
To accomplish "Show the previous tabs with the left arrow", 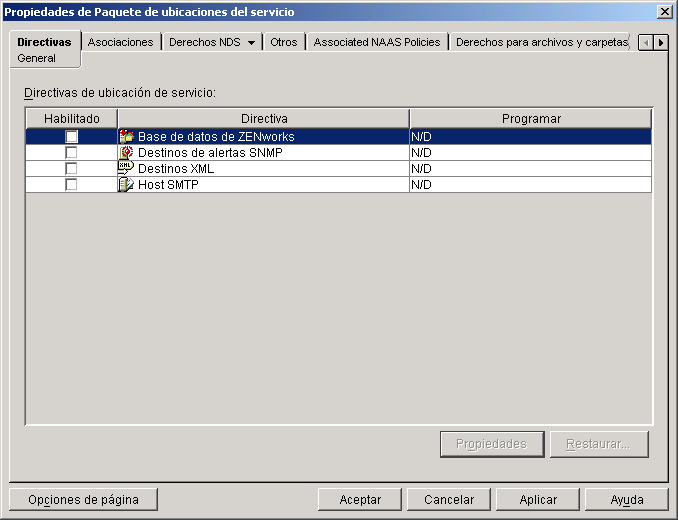I will coord(646,43).
